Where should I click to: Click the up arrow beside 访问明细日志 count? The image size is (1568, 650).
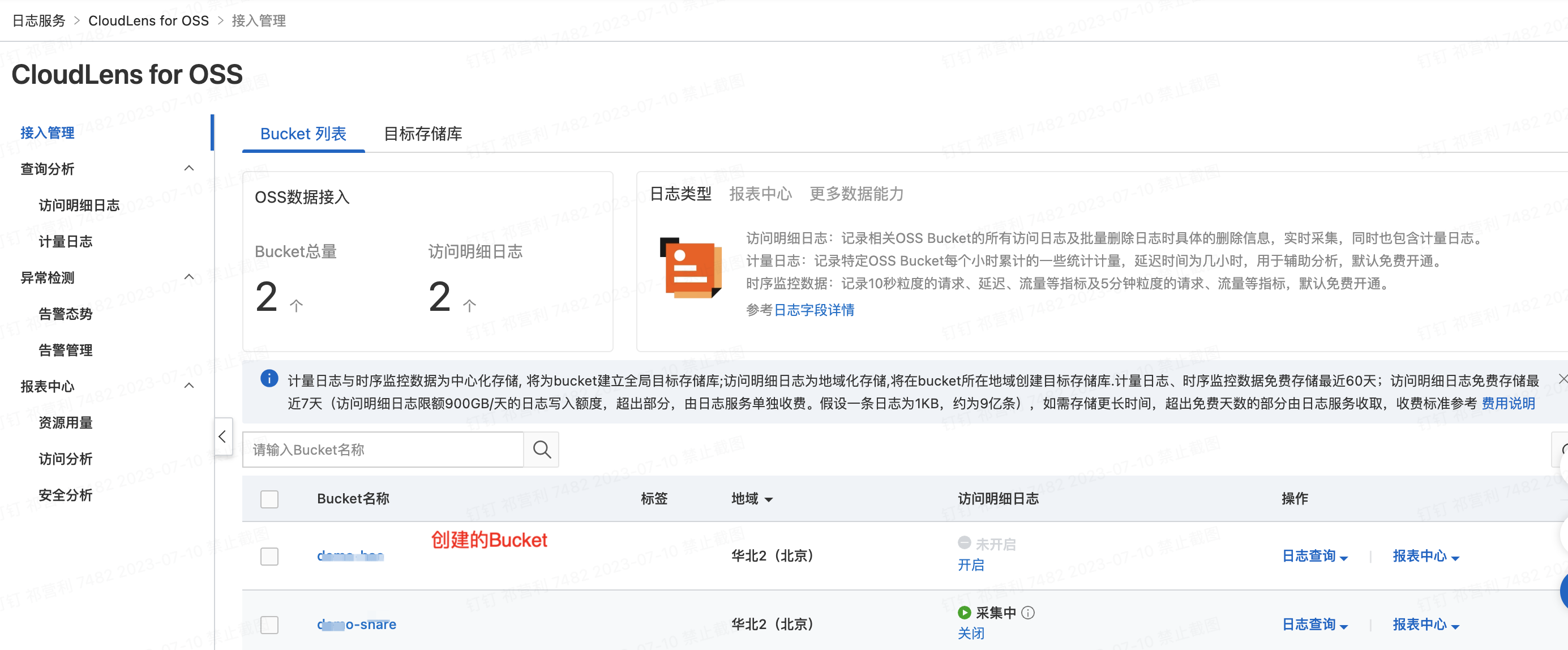click(x=469, y=305)
